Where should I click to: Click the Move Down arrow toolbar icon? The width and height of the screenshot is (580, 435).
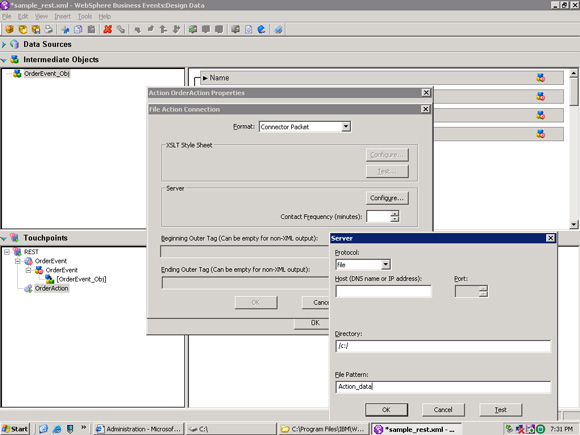(176, 29)
